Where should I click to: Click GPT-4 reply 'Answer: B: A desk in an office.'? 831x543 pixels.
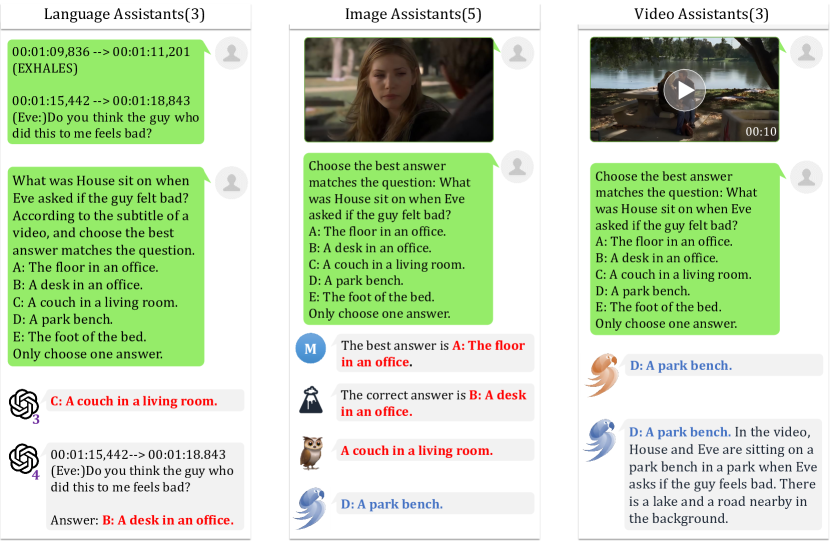(145, 487)
